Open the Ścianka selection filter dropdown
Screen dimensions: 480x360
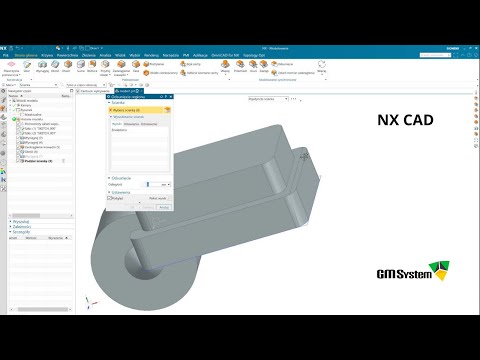coord(38,85)
